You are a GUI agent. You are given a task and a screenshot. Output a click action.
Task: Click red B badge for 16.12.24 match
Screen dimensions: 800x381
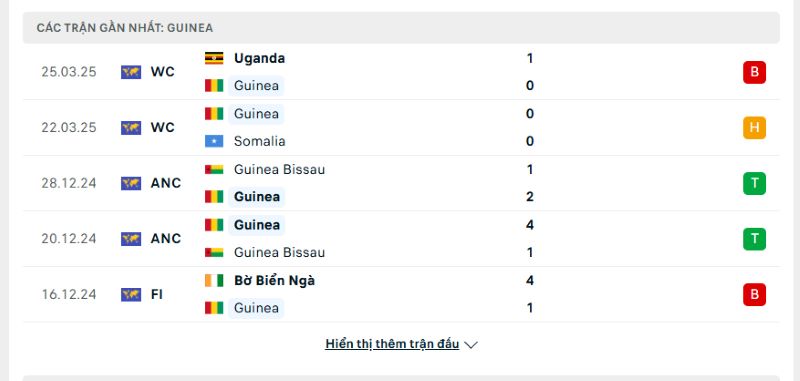click(754, 294)
